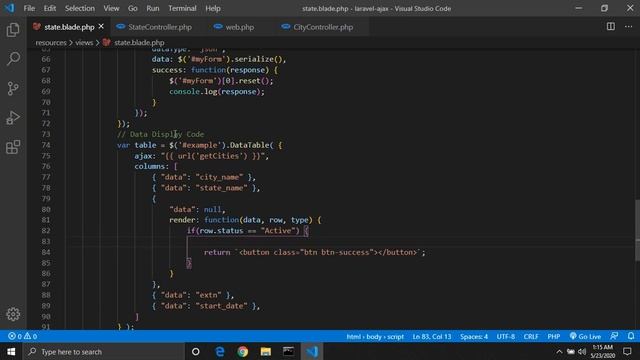Show errors and warnings in status bar
Image resolution: width=640 pixels, height=360 pixels.
(x=22, y=336)
